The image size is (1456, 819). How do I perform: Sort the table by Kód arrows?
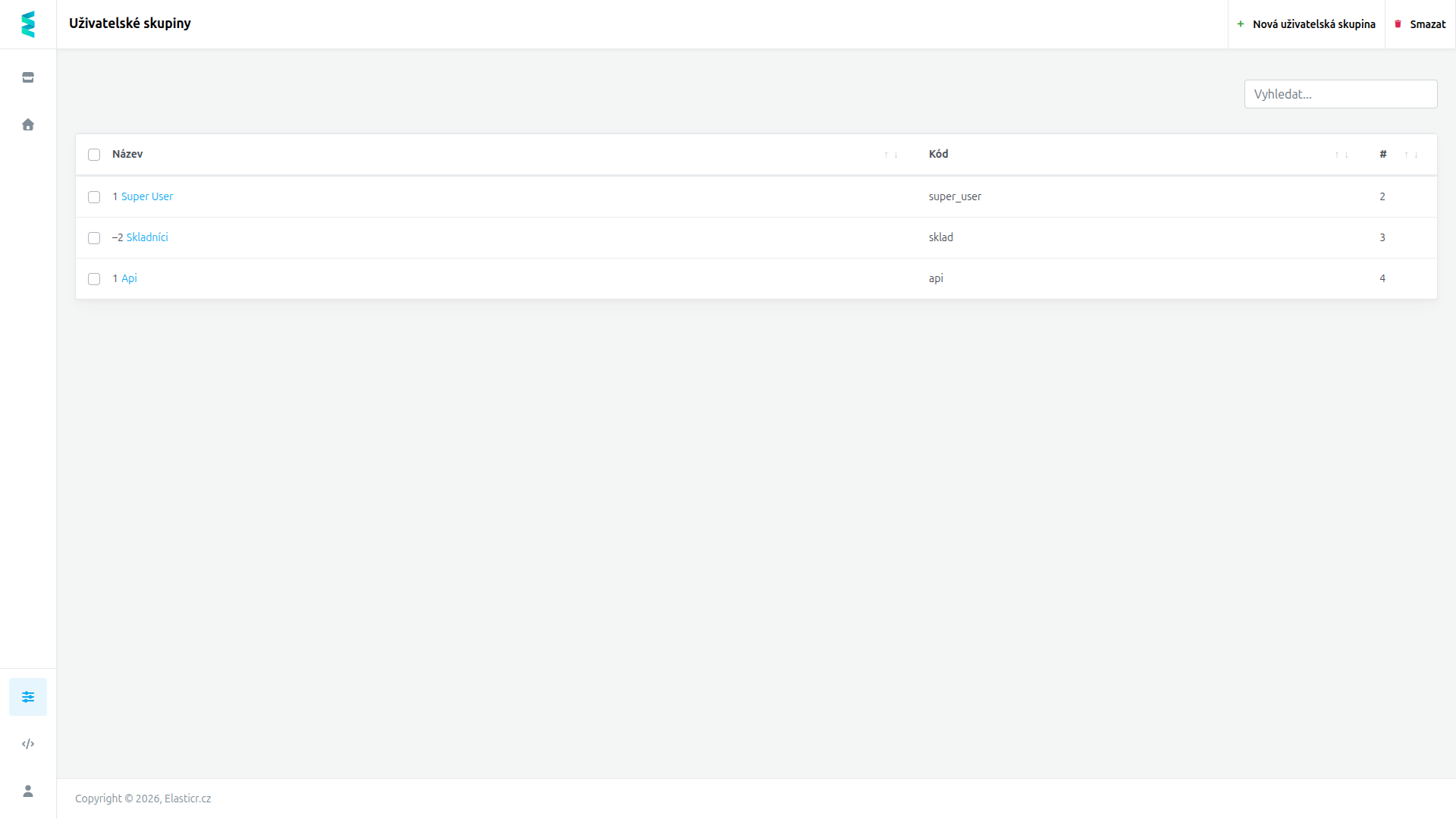[x=1341, y=155]
